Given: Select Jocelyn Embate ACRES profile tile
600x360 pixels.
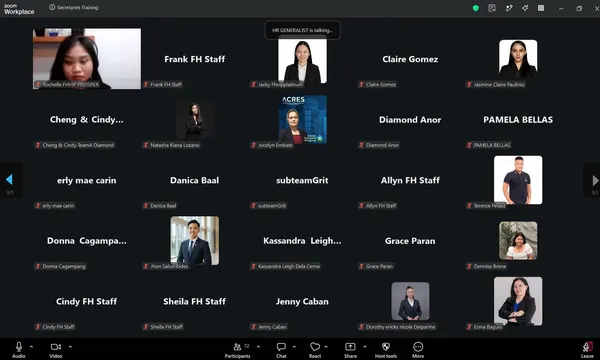Looking at the screenshot, I should [x=302, y=119].
